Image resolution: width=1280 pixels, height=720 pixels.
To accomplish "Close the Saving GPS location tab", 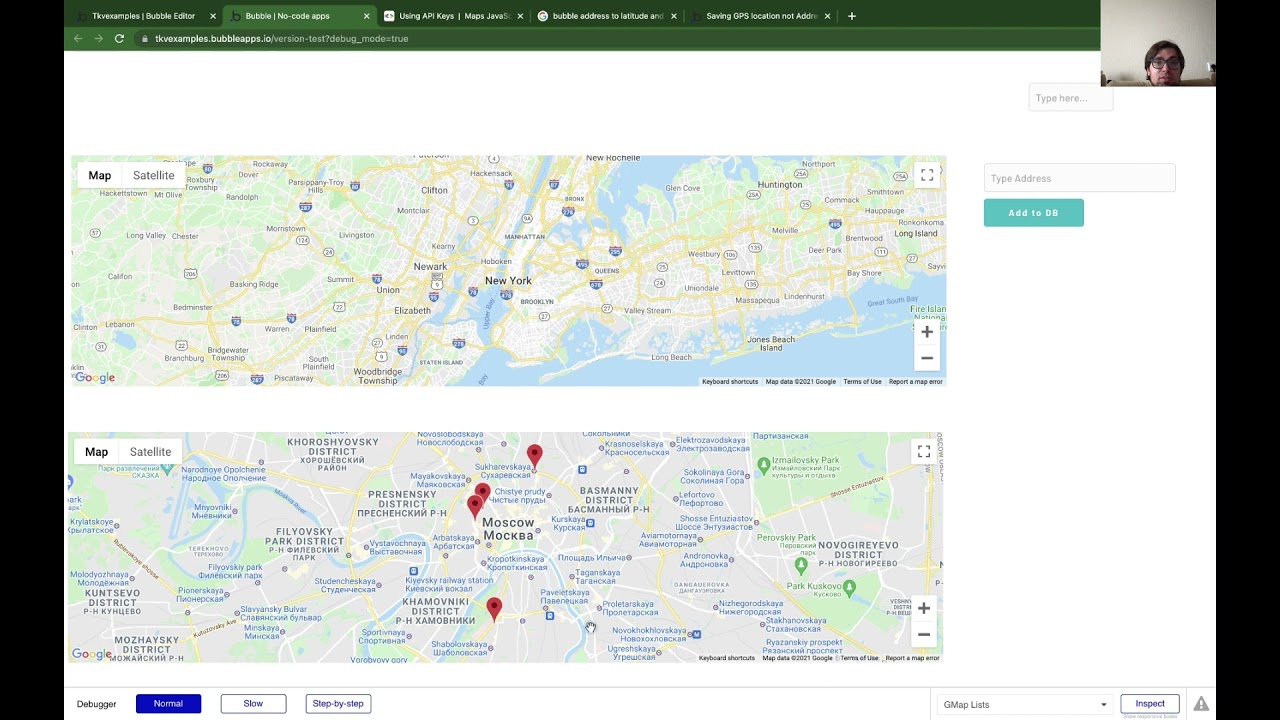I will [827, 16].
